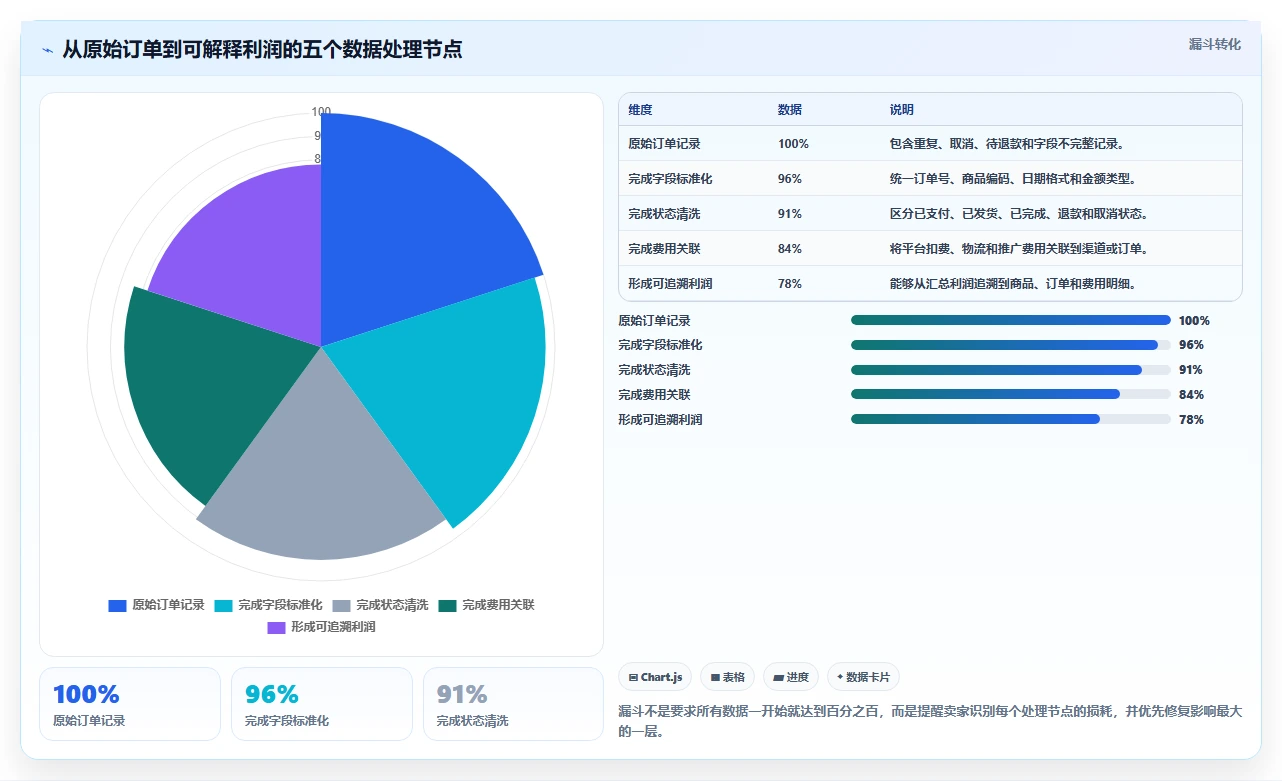Viewport: 1282px width, 781px height.
Task: Click the 78% value in table
Action: [790, 284]
